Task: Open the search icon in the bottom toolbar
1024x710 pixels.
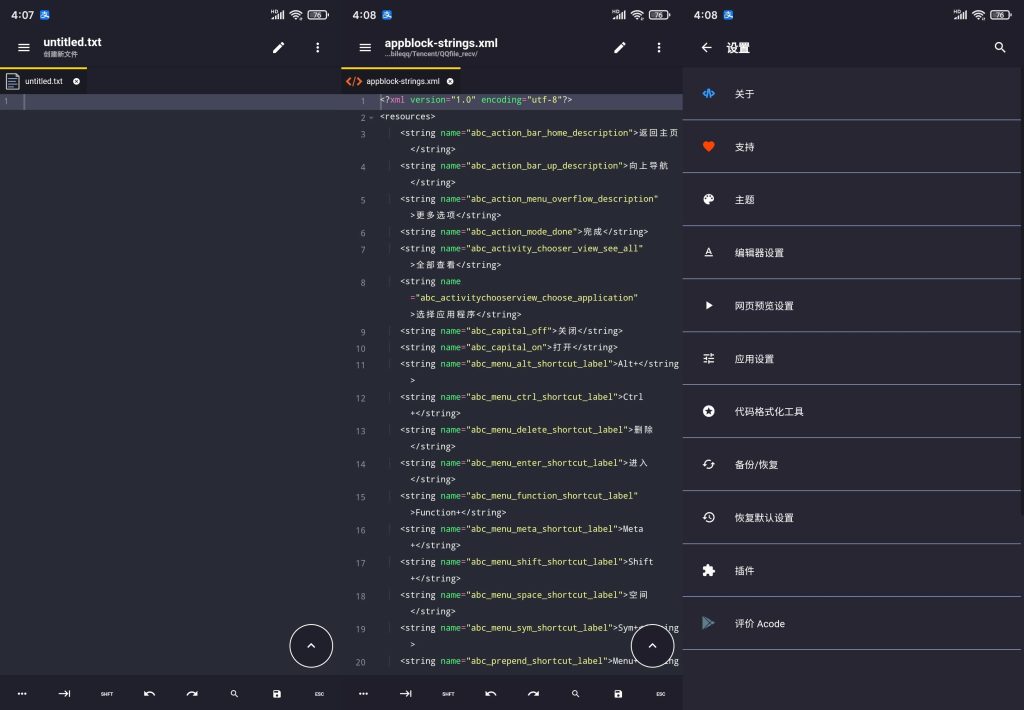Action: point(575,693)
